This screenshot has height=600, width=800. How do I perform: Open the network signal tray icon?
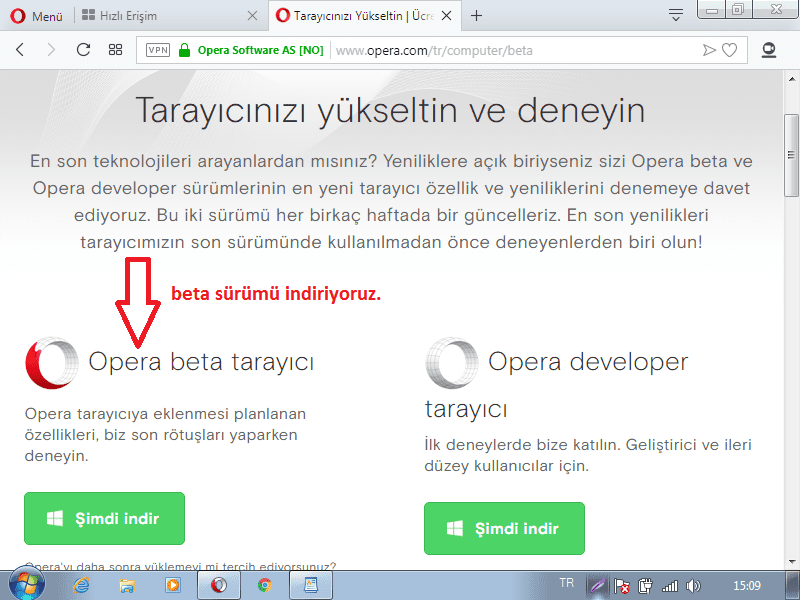click(670, 586)
